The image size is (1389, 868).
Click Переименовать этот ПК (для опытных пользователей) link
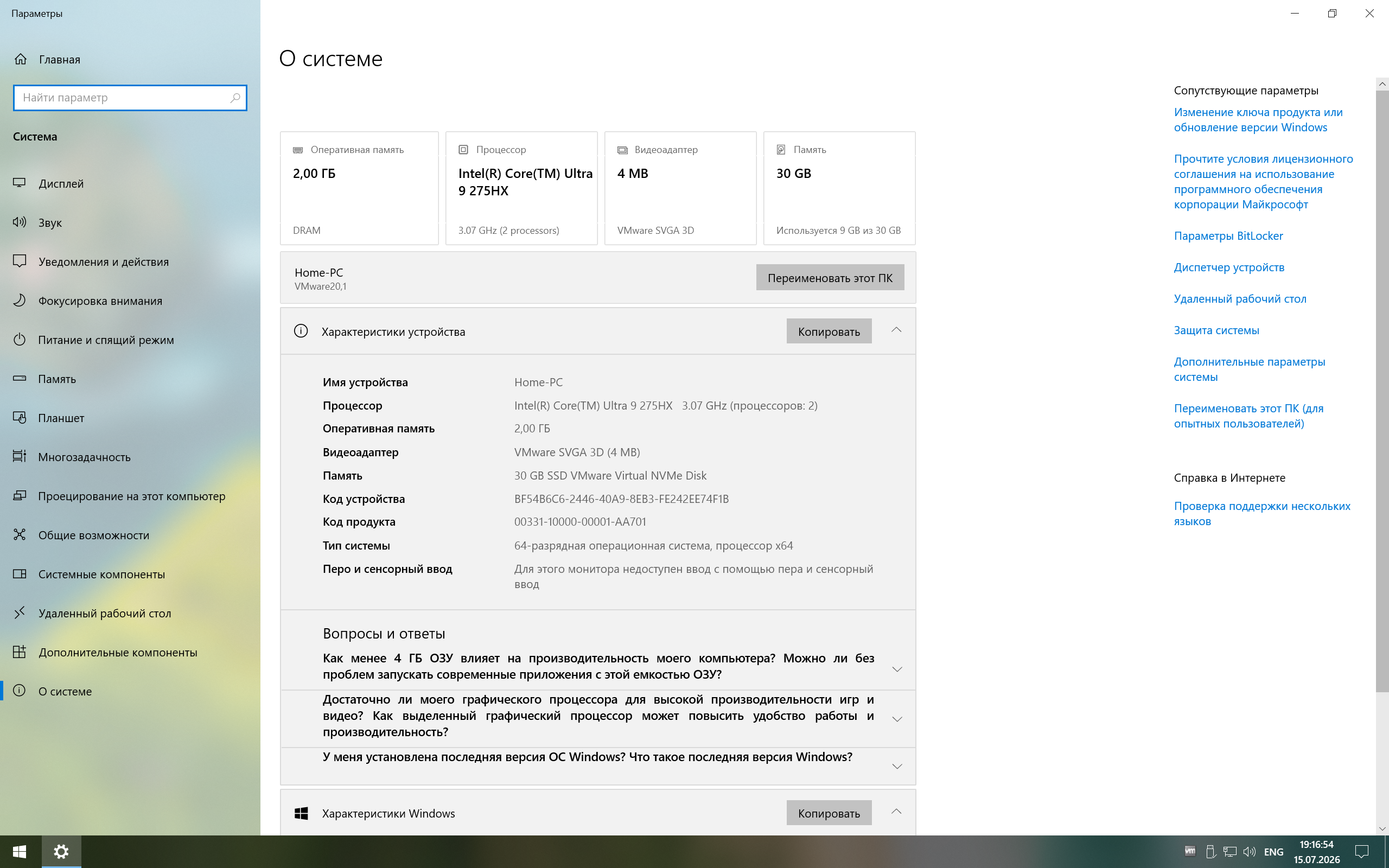click(x=1248, y=416)
